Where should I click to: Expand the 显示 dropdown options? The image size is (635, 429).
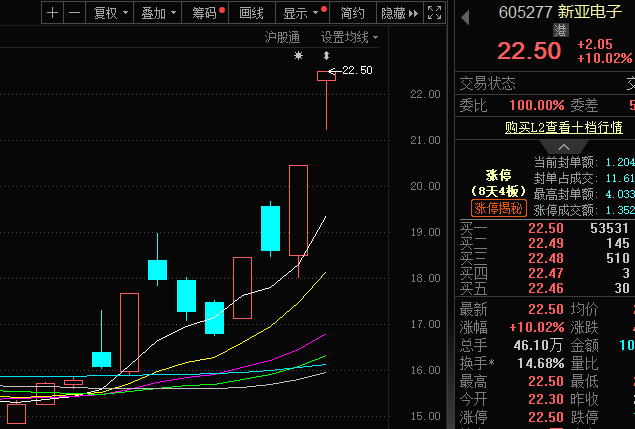[300, 13]
